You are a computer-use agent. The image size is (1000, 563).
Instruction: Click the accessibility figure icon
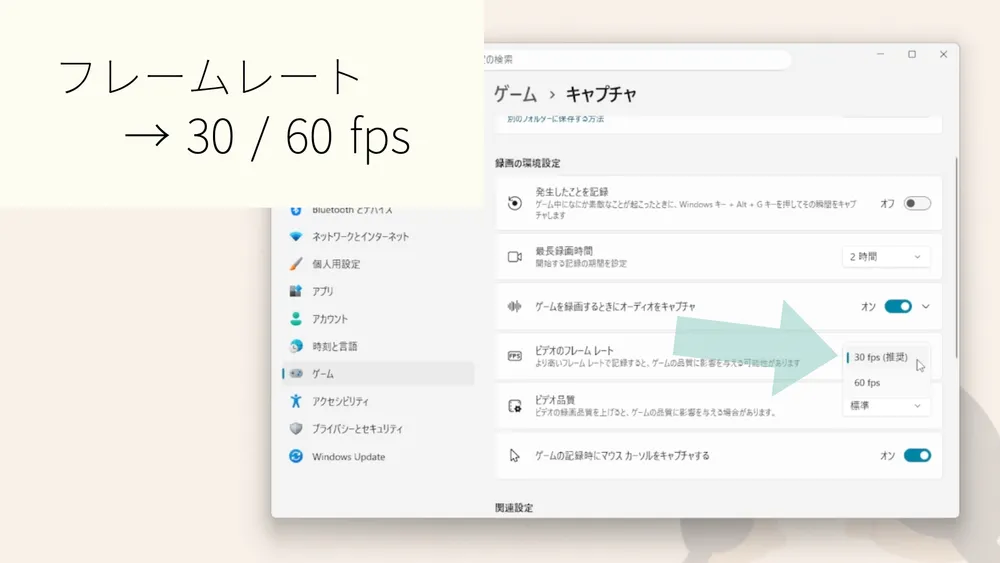pyautogui.click(x=296, y=401)
